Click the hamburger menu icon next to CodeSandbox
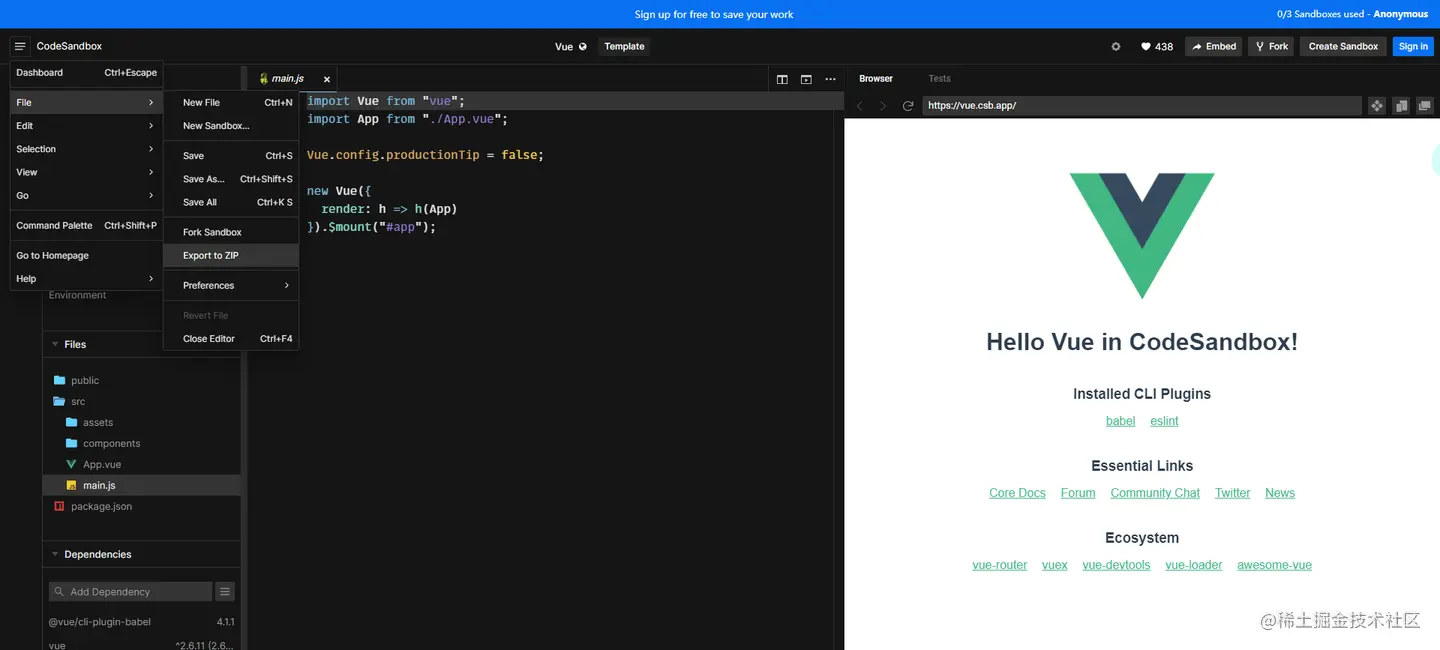The image size is (1440, 650). coord(20,46)
